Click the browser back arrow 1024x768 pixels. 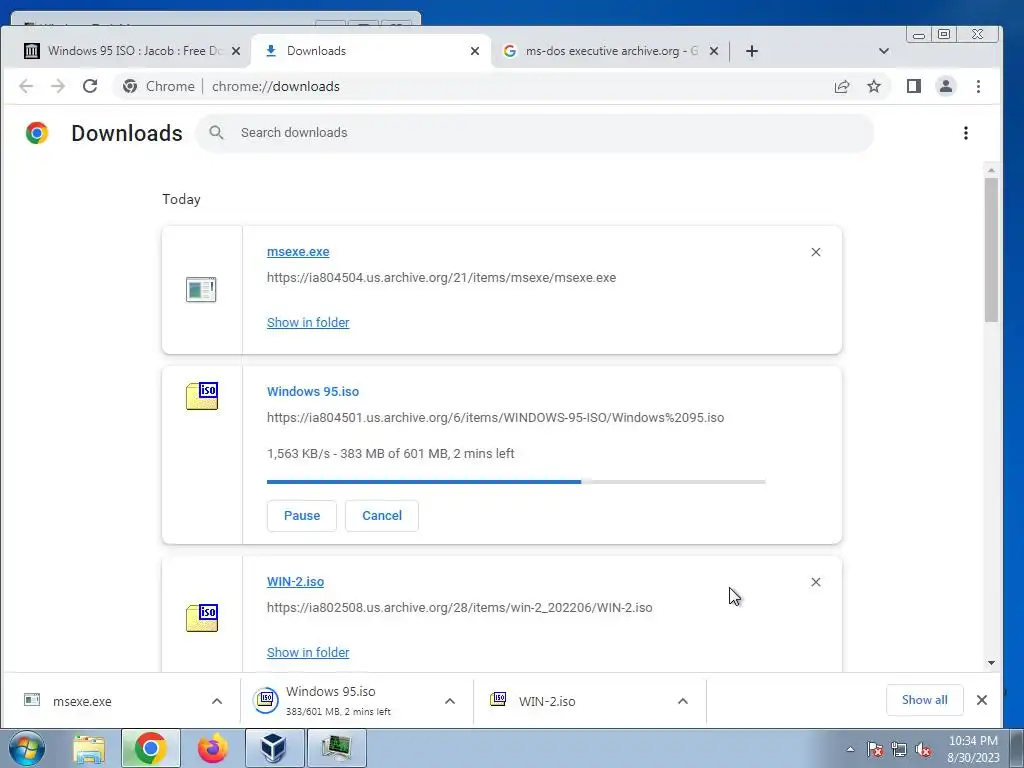(26, 86)
